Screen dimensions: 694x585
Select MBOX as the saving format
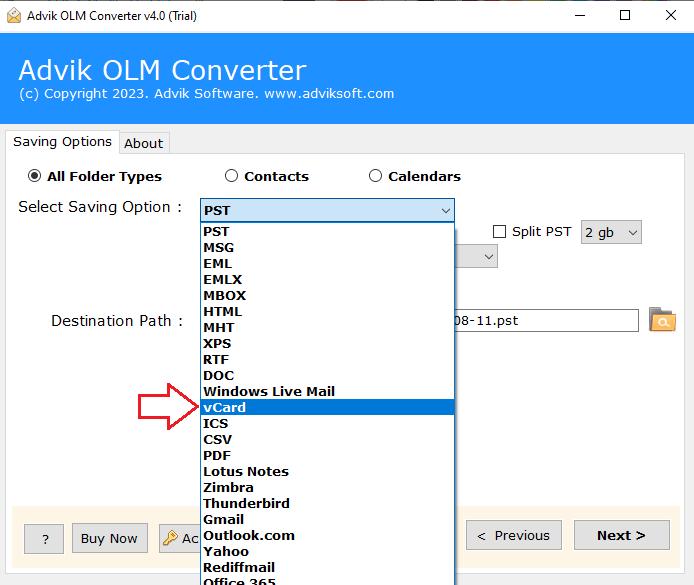click(x=328, y=295)
